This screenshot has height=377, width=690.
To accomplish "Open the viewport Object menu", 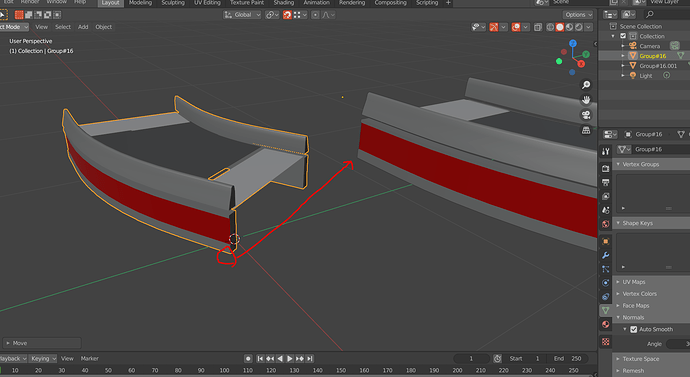I will [104, 27].
